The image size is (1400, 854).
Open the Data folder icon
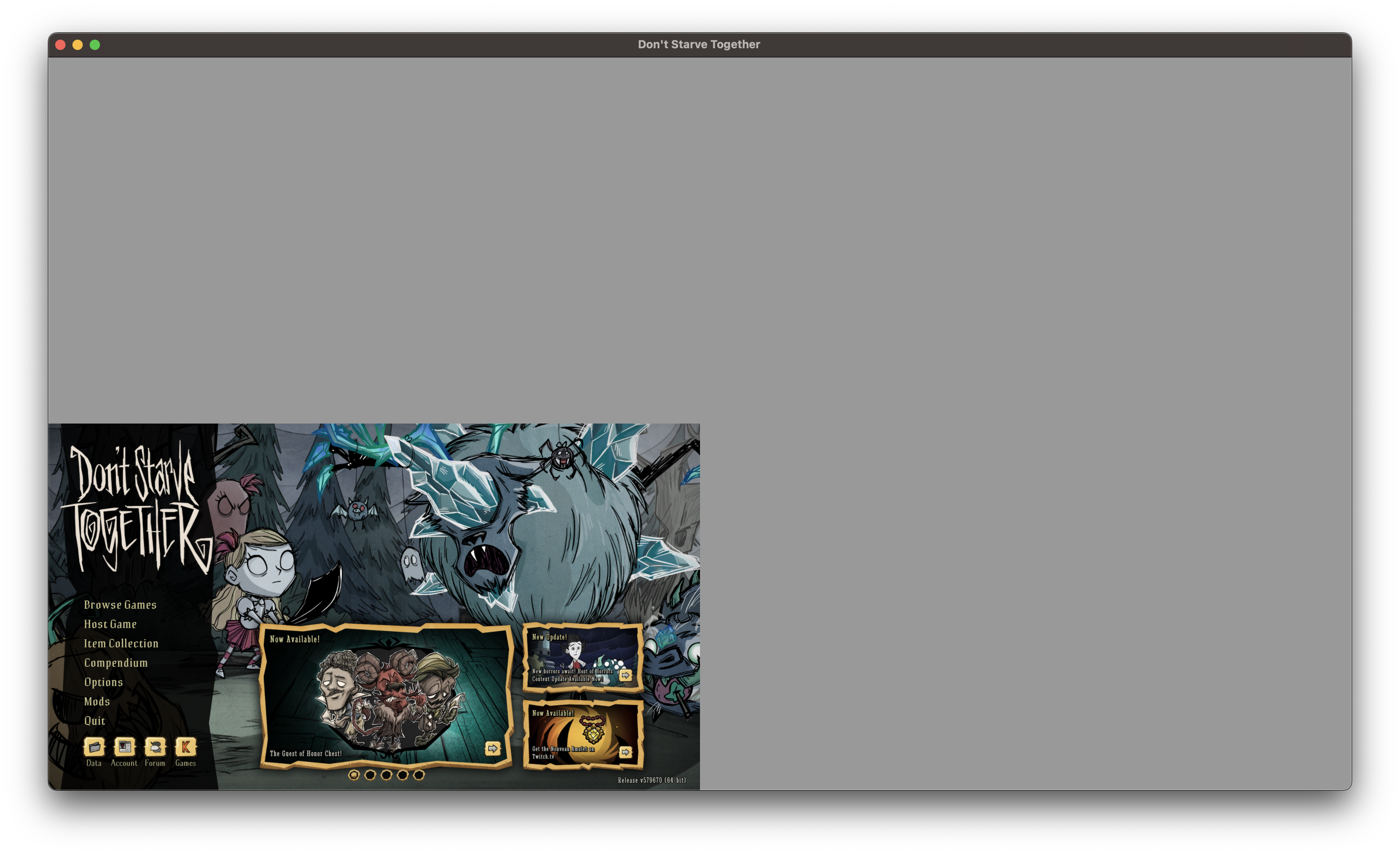click(94, 747)
